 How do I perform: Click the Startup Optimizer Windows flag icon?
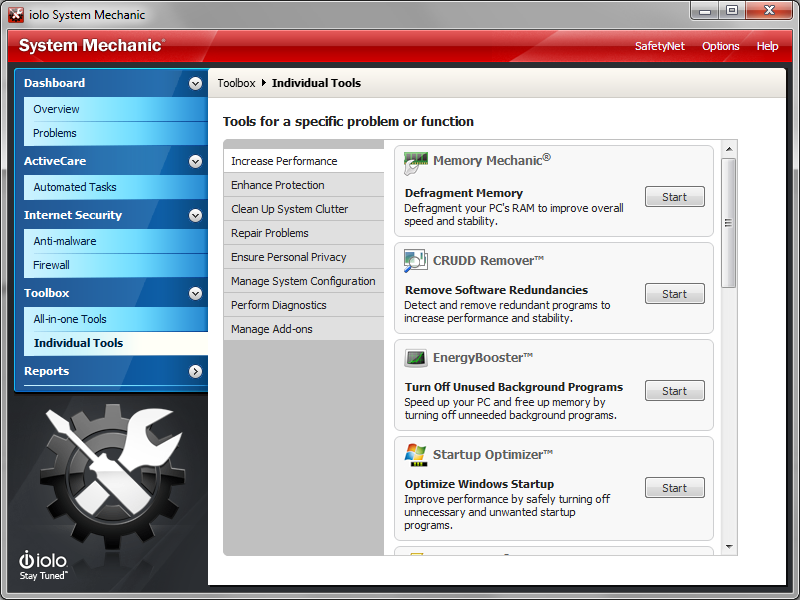pyautogui.click(x=416, y=455)
